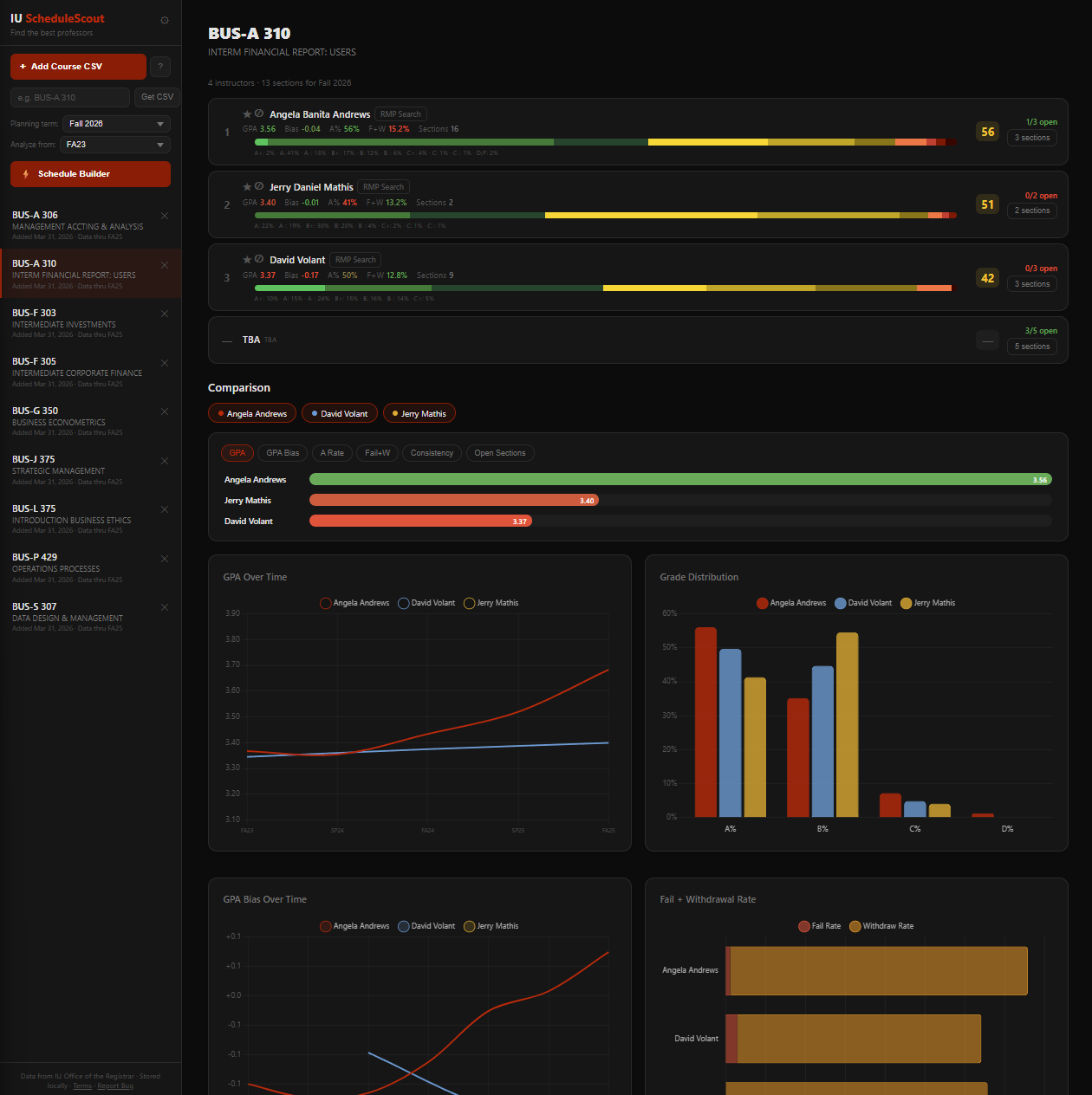Exclude David Volant with the prohibit icon
Screen dimensions: 1092x1095
258,259
